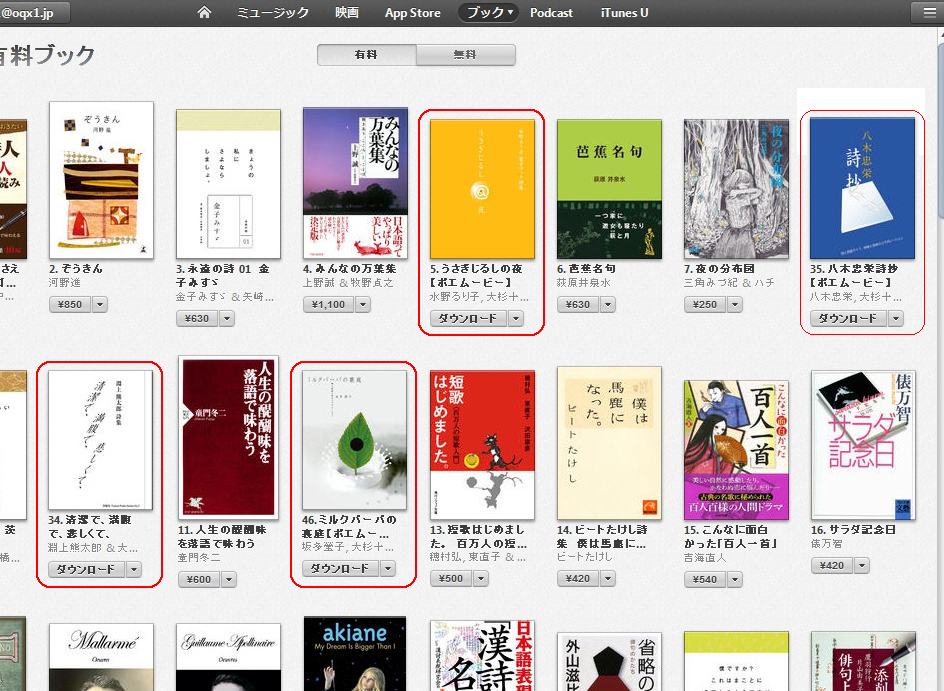
Task: Buy サラダ記念日 for ¥420
Action: click(x=832, y=566)
